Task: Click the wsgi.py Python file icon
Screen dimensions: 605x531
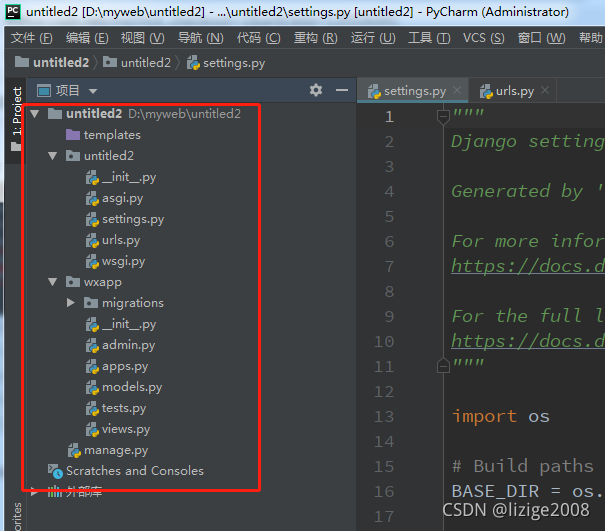Action: 92,261
